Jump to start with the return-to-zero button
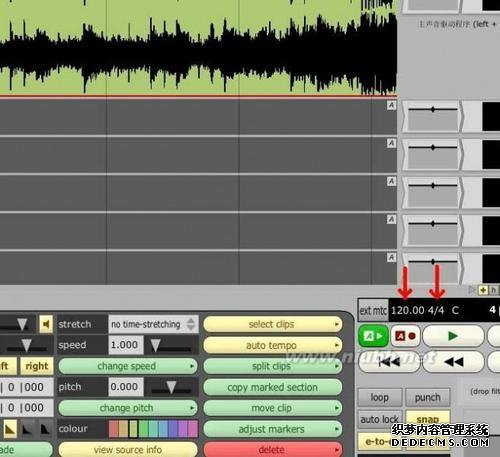Image resolution: width=500 pixels, height=457 pixels. (389, 362)
